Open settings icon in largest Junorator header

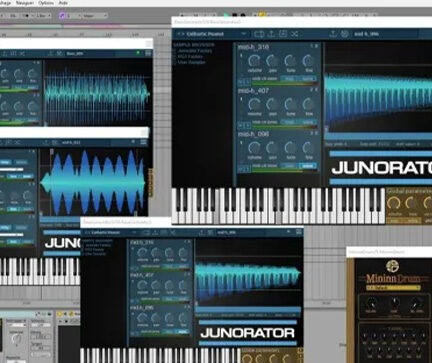pos(345,34)
